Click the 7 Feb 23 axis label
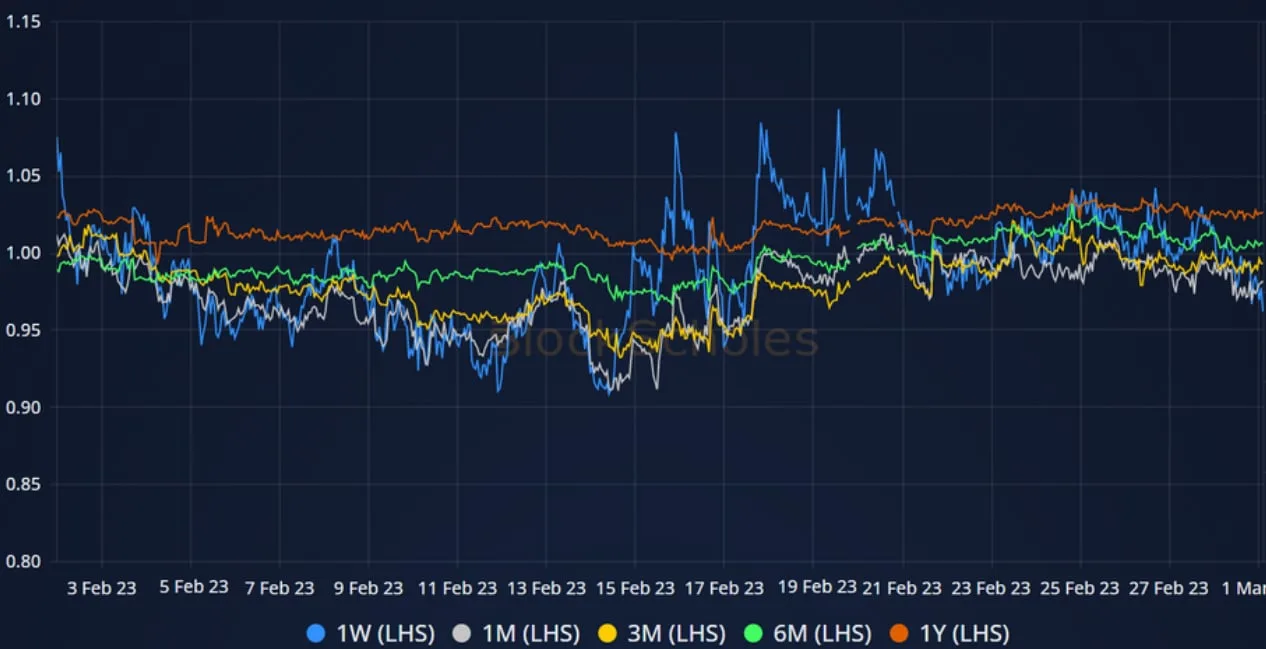The width and height of the screenshot is (1266, 649). tap(280, 588)
